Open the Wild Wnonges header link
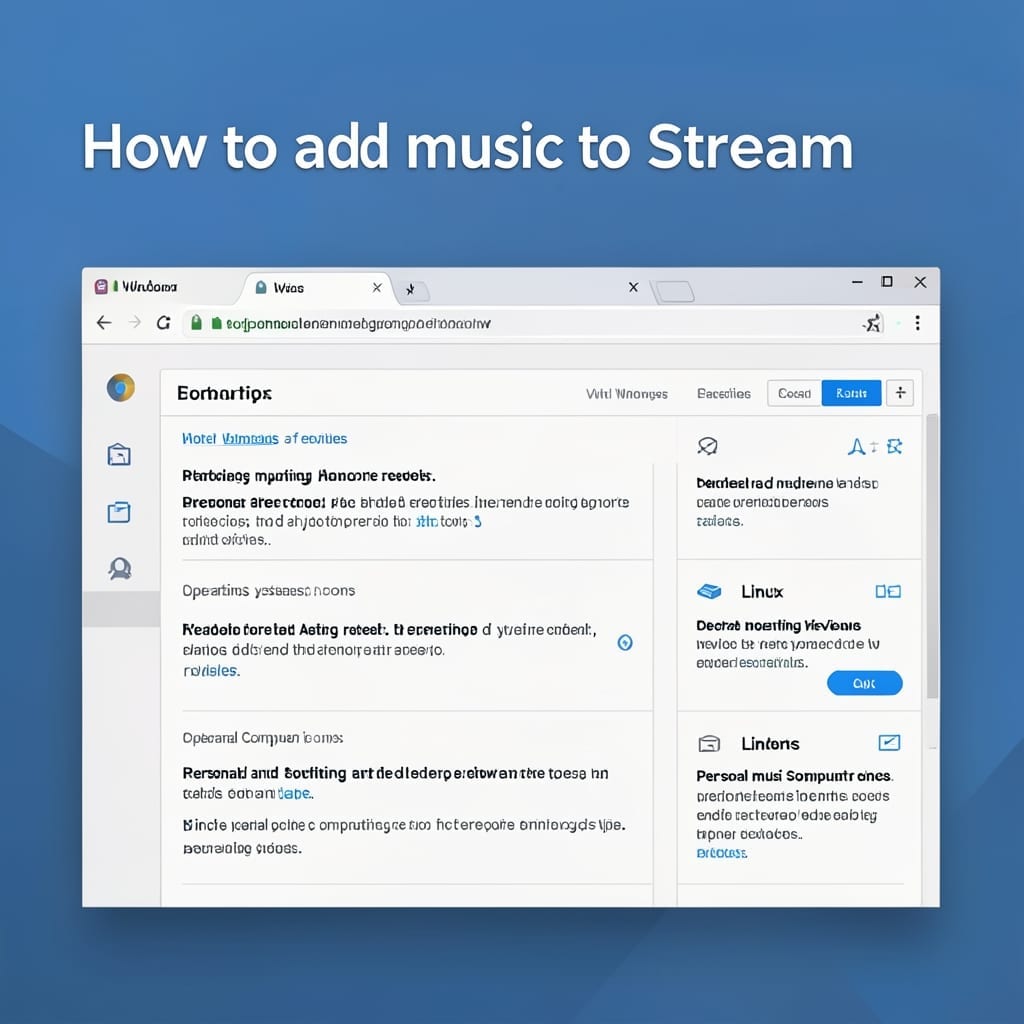 pyautogui.click(x=626, y=394)
